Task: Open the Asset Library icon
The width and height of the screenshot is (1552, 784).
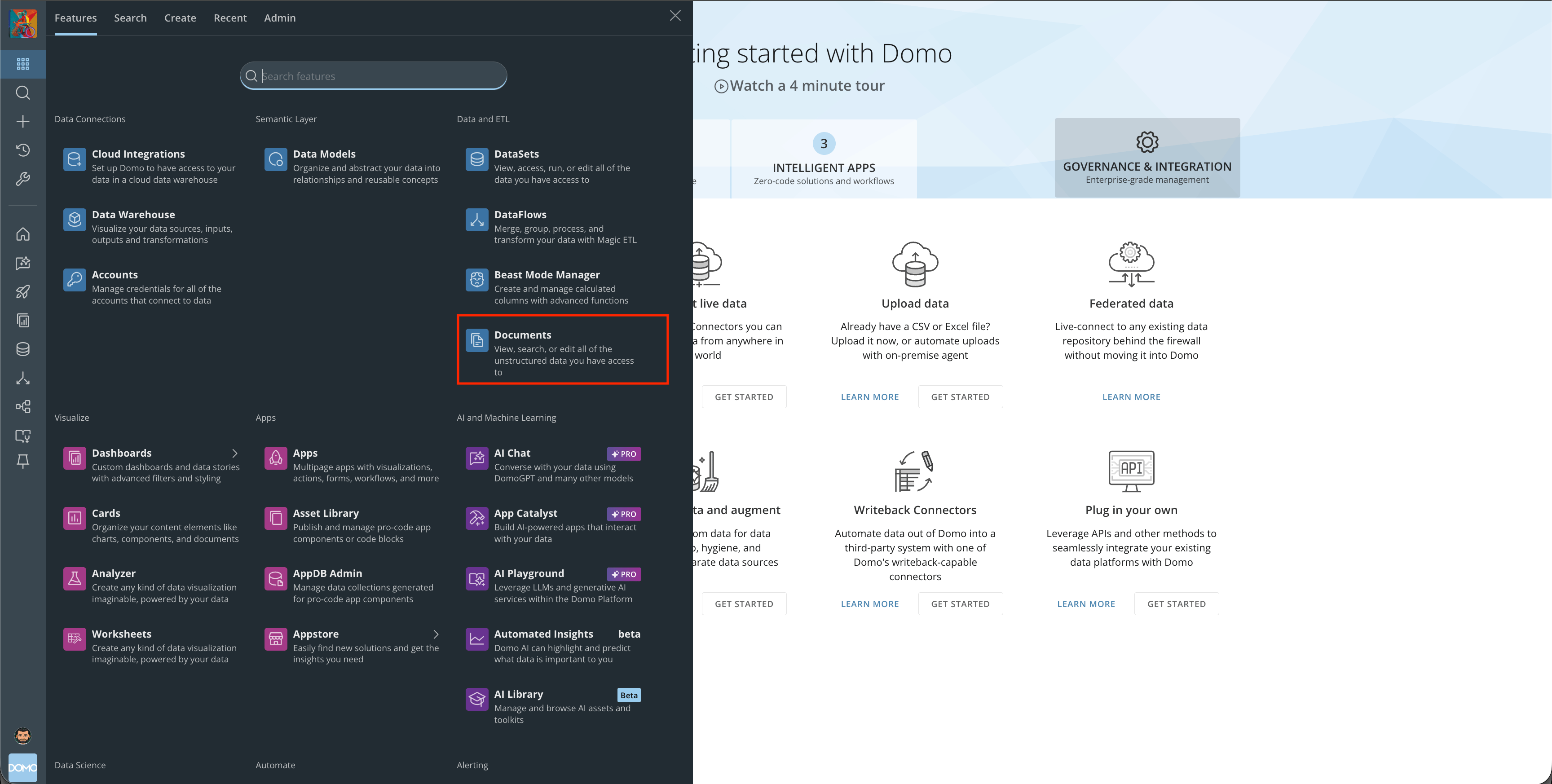Action: pyautogui.click(x=276, y=519)
